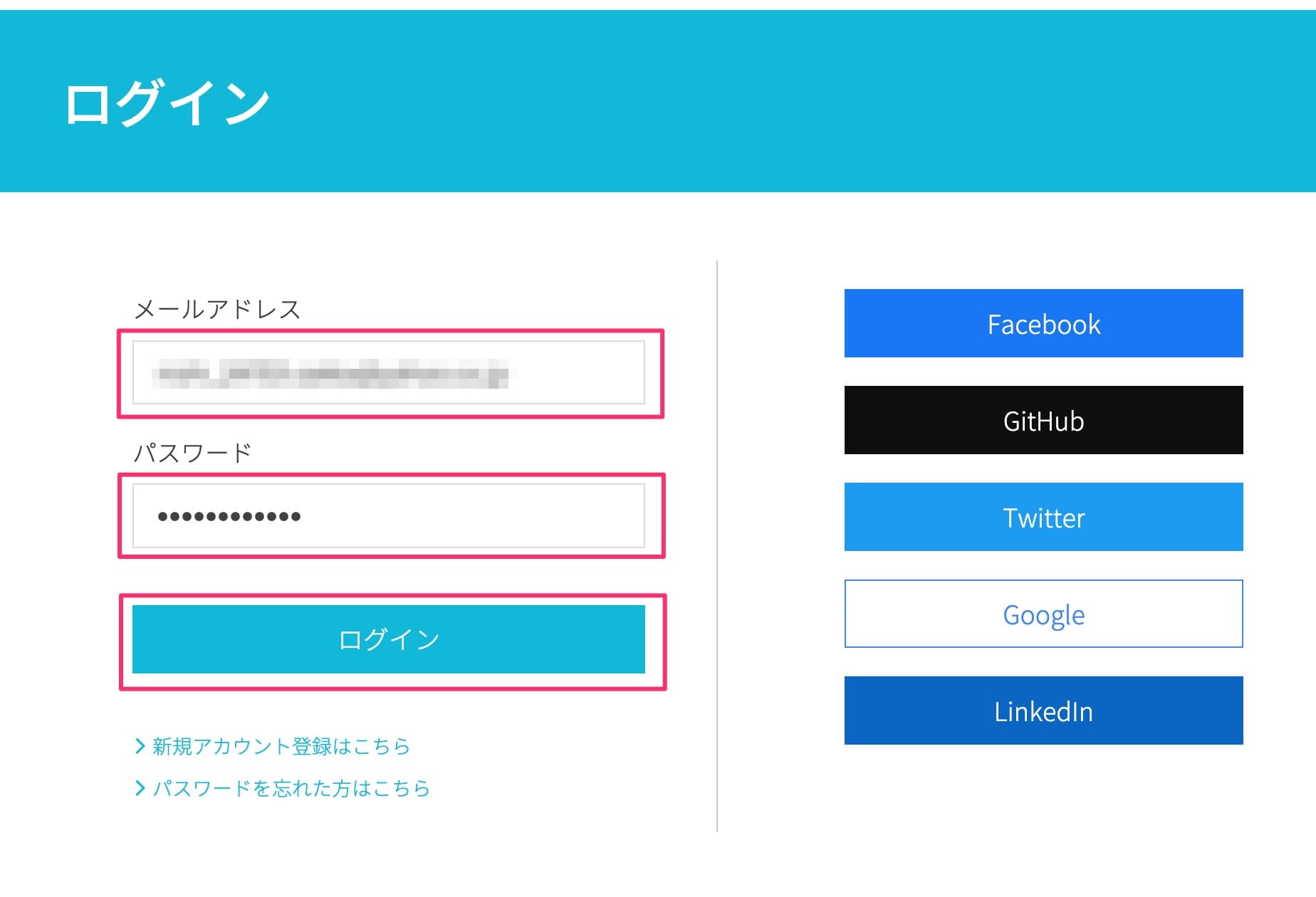
Task: Click the chevron icon before the password reset link
Action: [x=140, y=787]
